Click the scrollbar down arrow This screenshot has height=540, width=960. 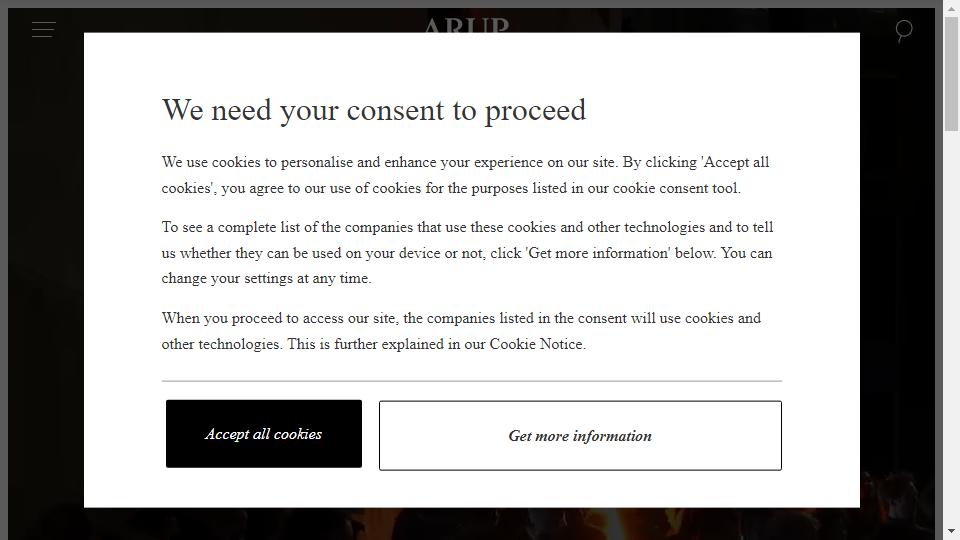[951, 531]
